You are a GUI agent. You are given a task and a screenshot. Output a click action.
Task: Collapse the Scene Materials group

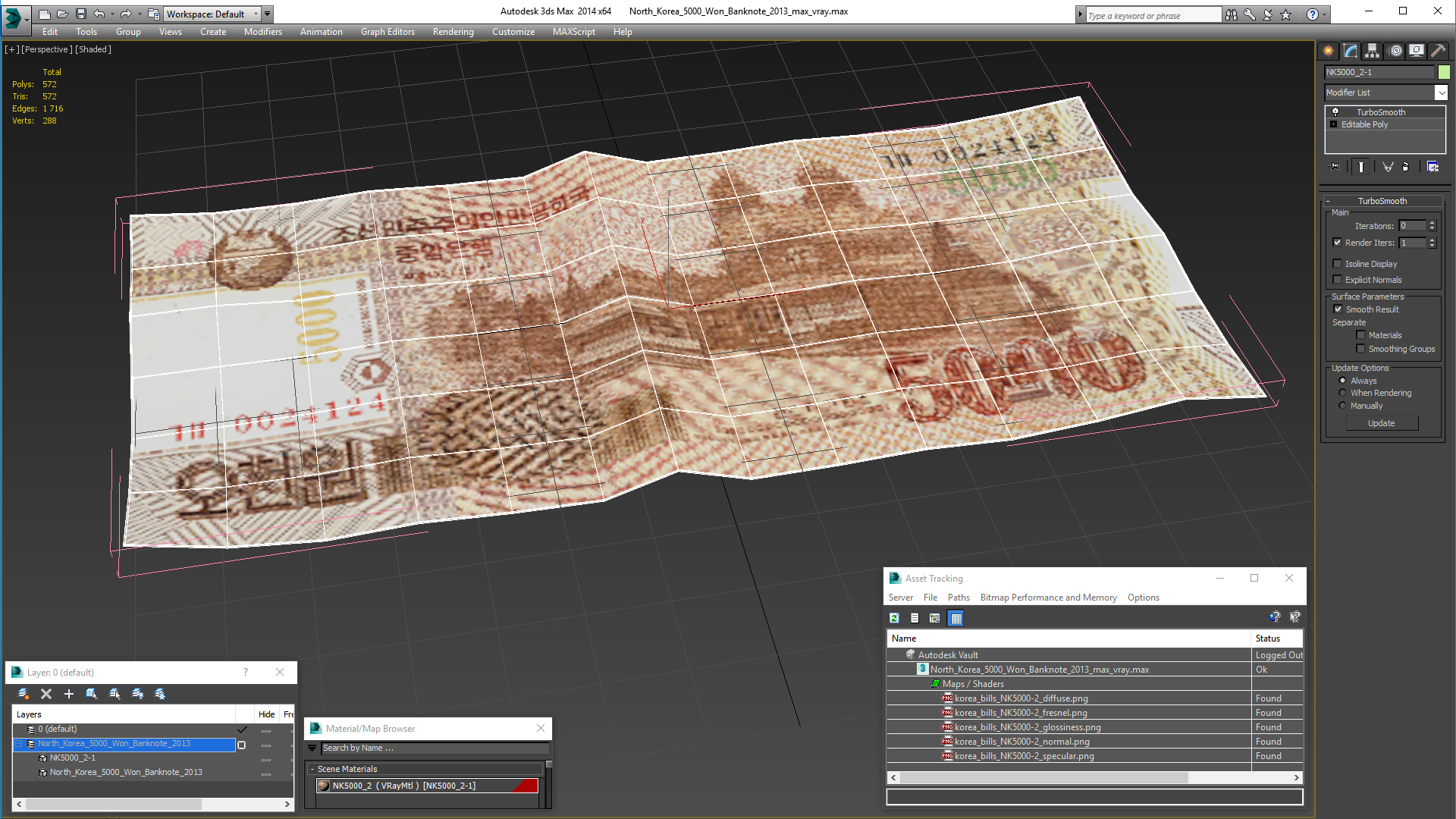pyautogui.click(x=312, y=769)
